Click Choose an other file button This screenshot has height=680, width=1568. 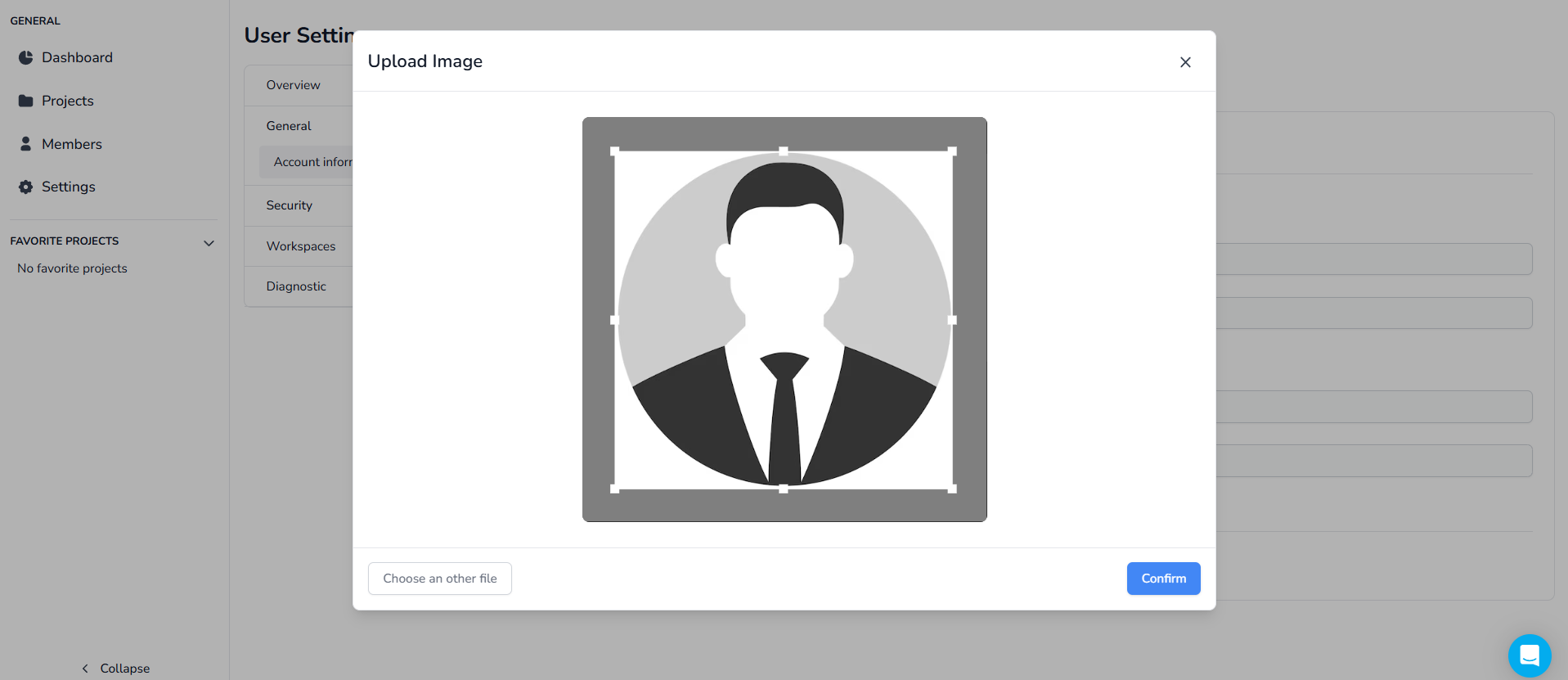[x=439, y=579]
